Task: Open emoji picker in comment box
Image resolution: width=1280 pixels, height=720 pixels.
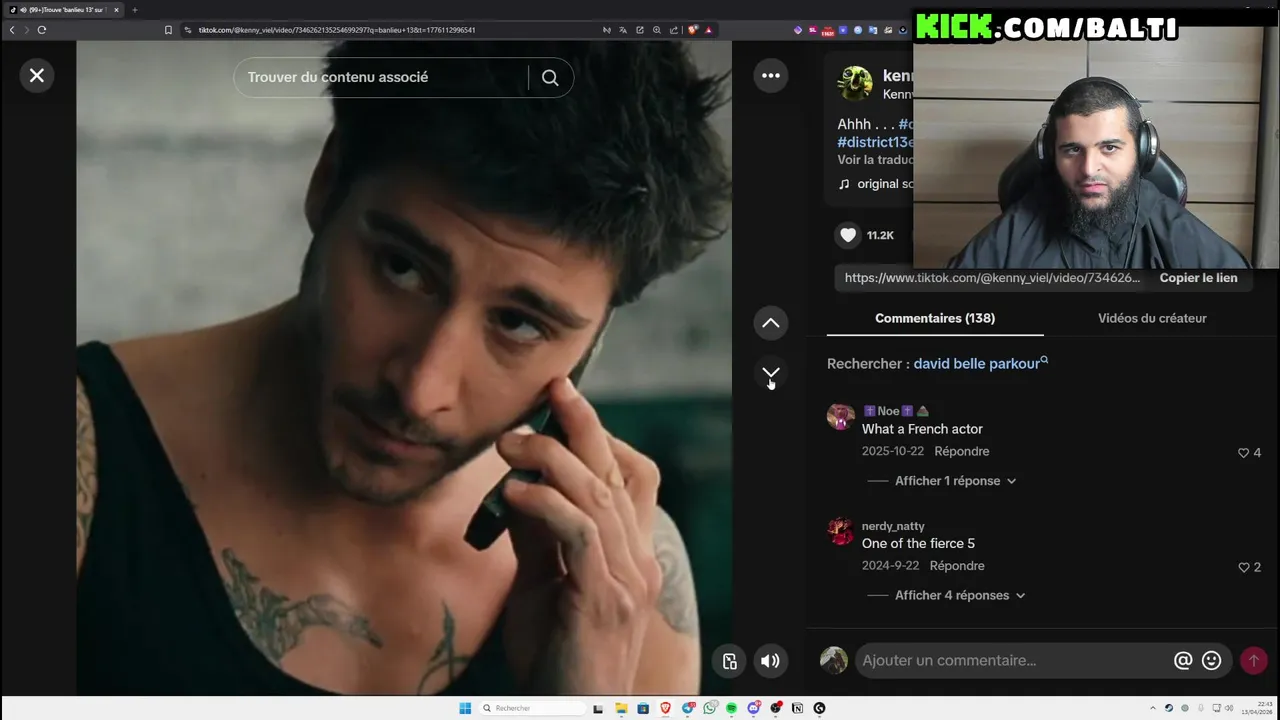Action: (x=1211, y=660)
